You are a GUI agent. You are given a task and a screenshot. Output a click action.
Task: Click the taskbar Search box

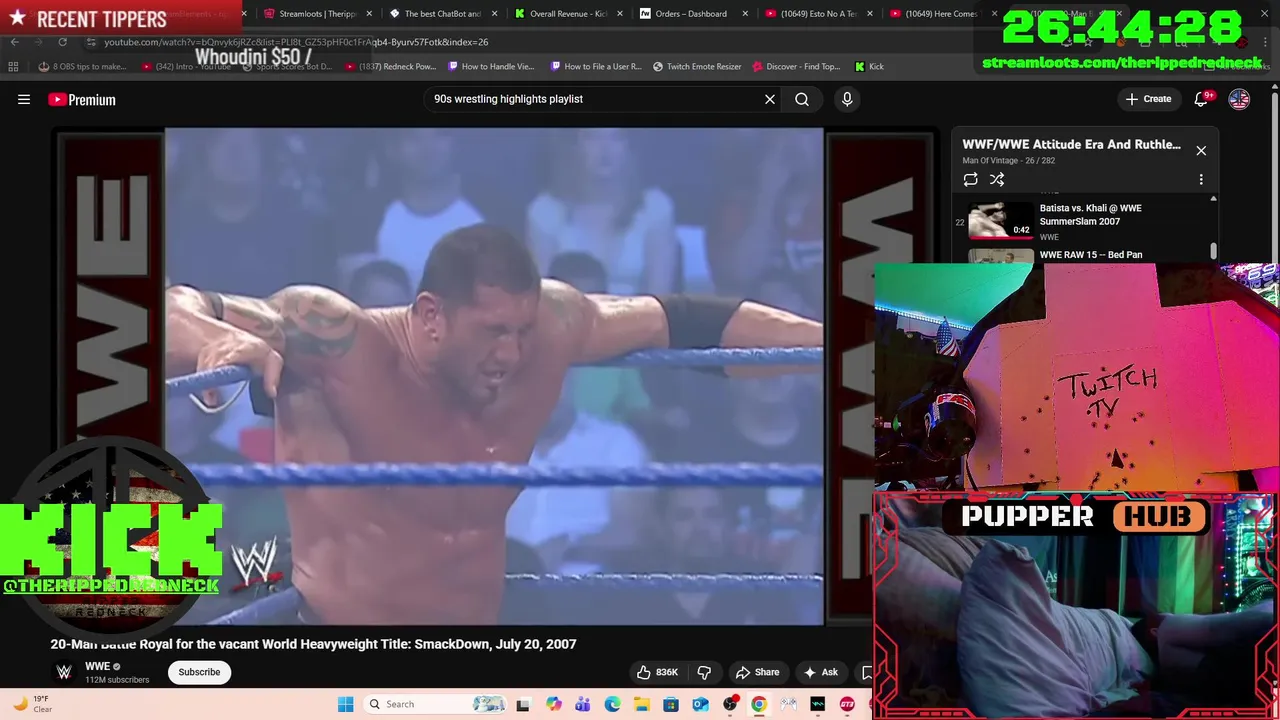coord(435,704)
